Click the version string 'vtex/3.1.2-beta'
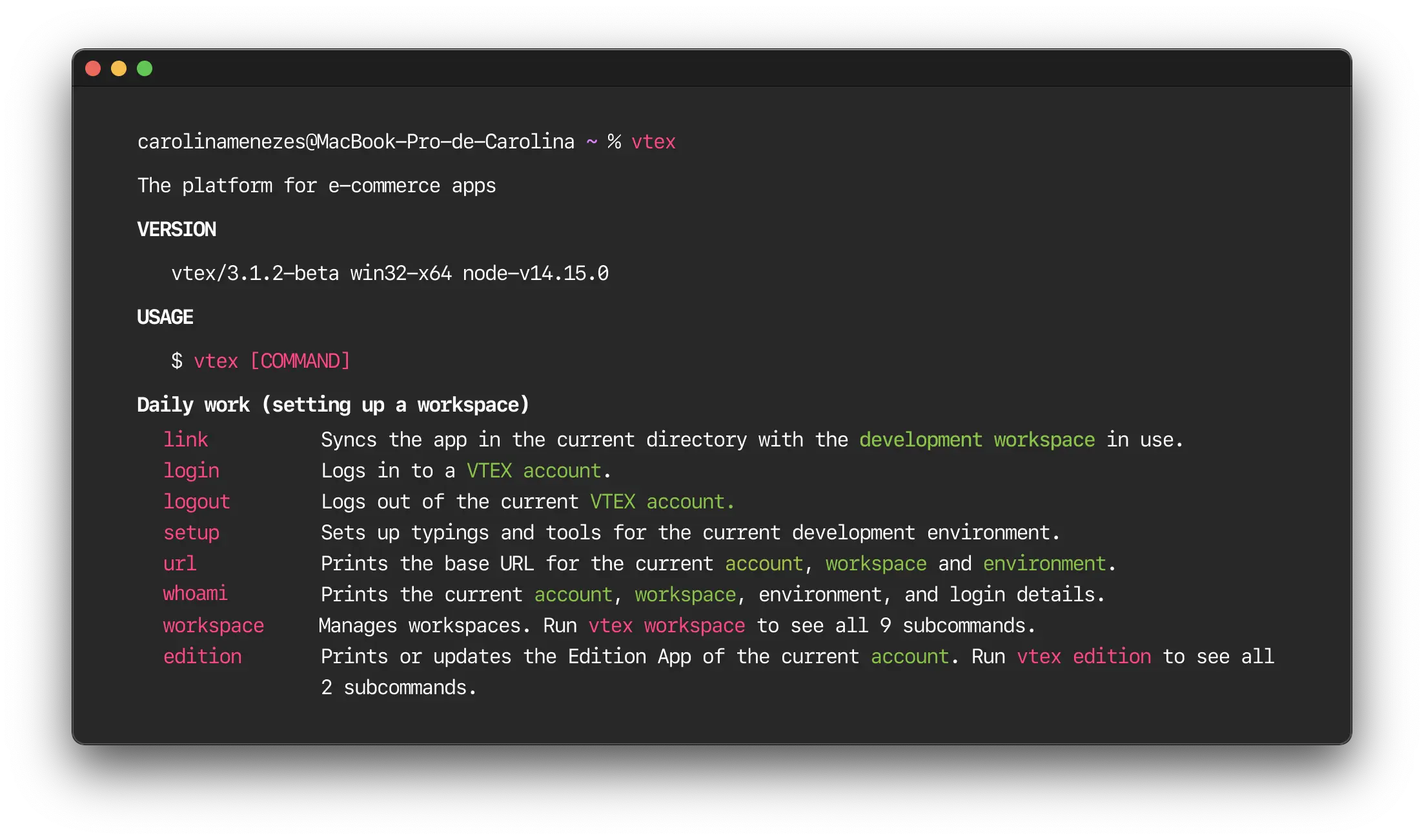The width and height of the screenshot is (1424, 840). [255, 273]
